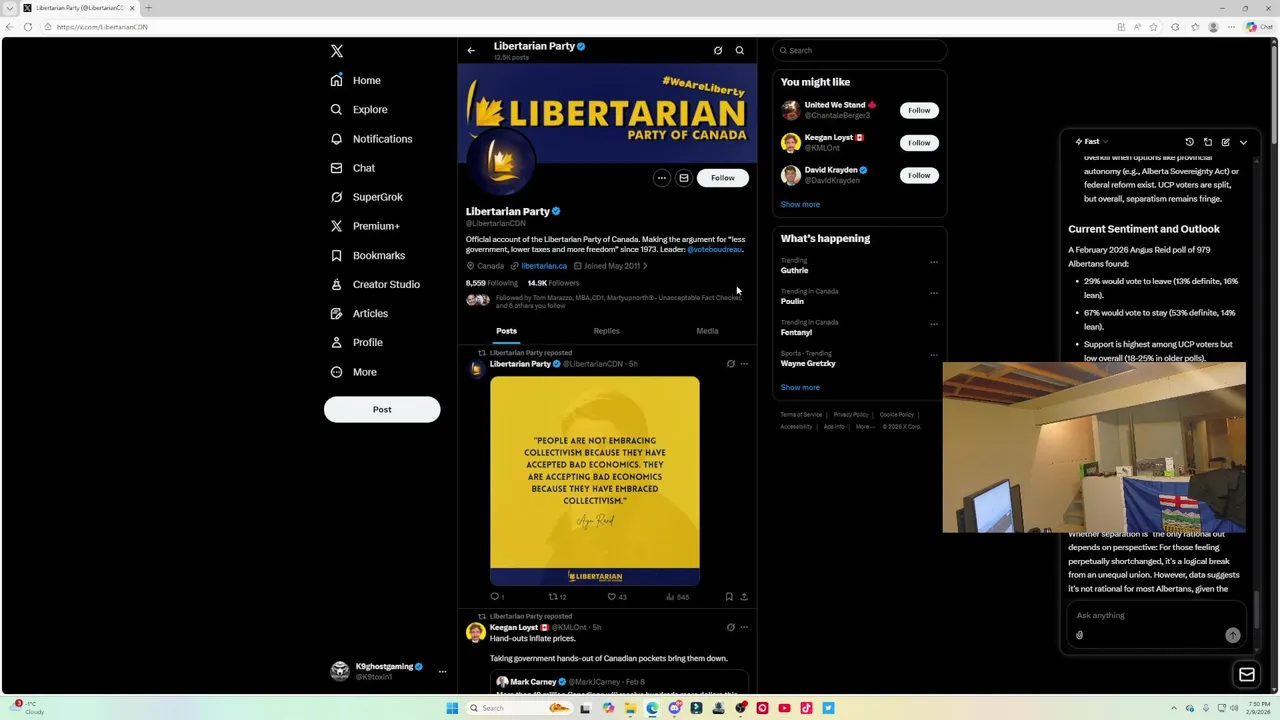Image resolution: width=1280 pixels, height=720 pixels.
Task: View the 8,559 Following list
Action: [x=491, y=283]
